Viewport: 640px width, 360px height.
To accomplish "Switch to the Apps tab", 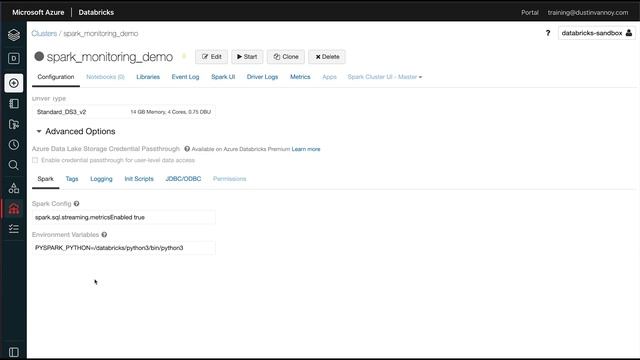I will click(x=329, y=77).
